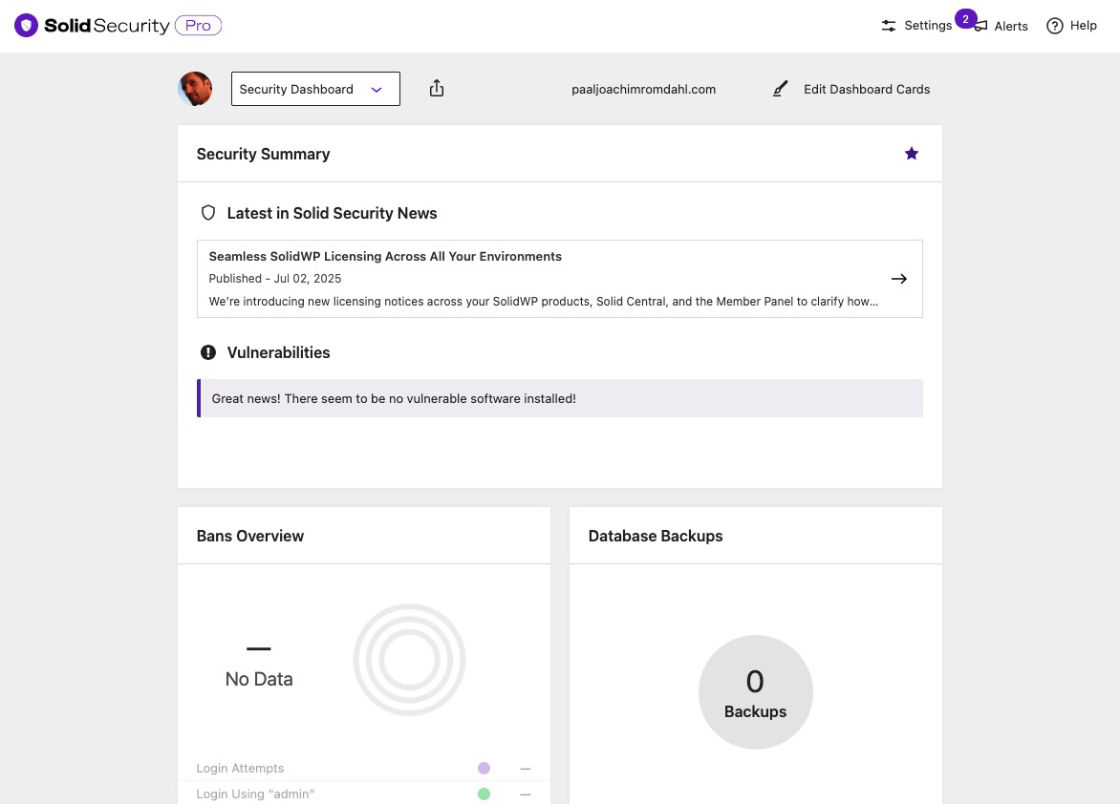
Task: Click the no vulnerable software notice
Action: coord(560,398)
